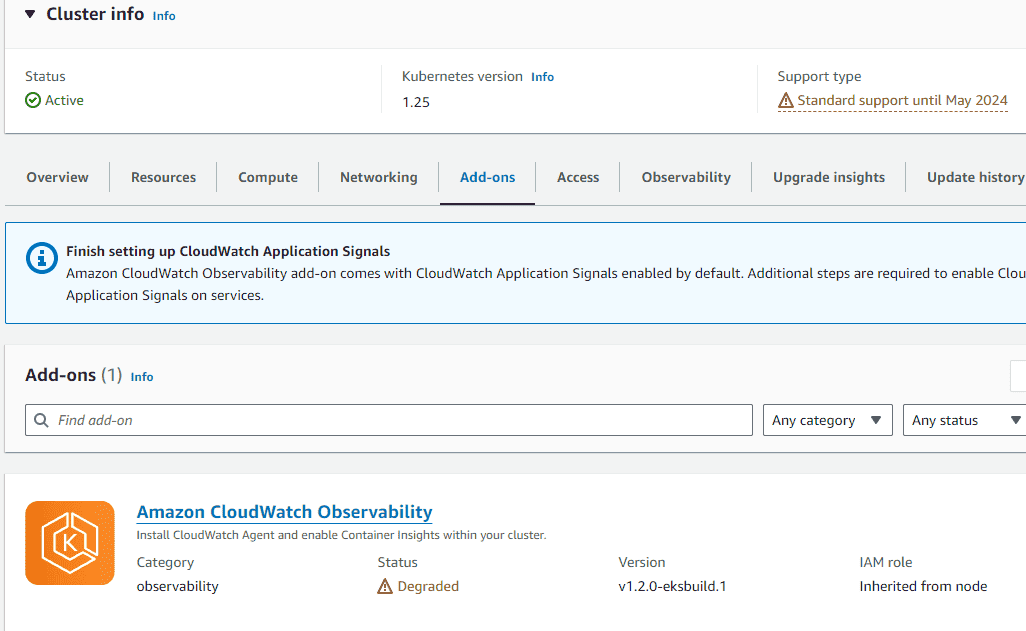
Task: Open the Access tab
Action: click(x=578, y=177)
